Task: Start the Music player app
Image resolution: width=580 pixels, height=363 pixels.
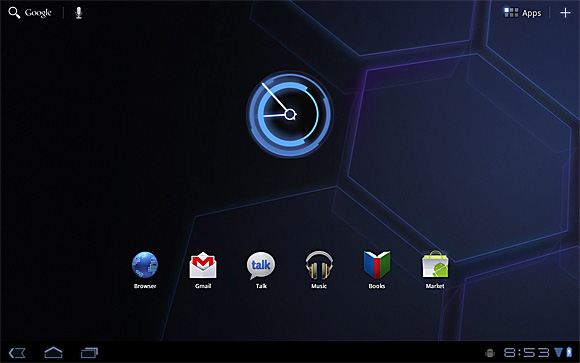Action: coord(319,270)
